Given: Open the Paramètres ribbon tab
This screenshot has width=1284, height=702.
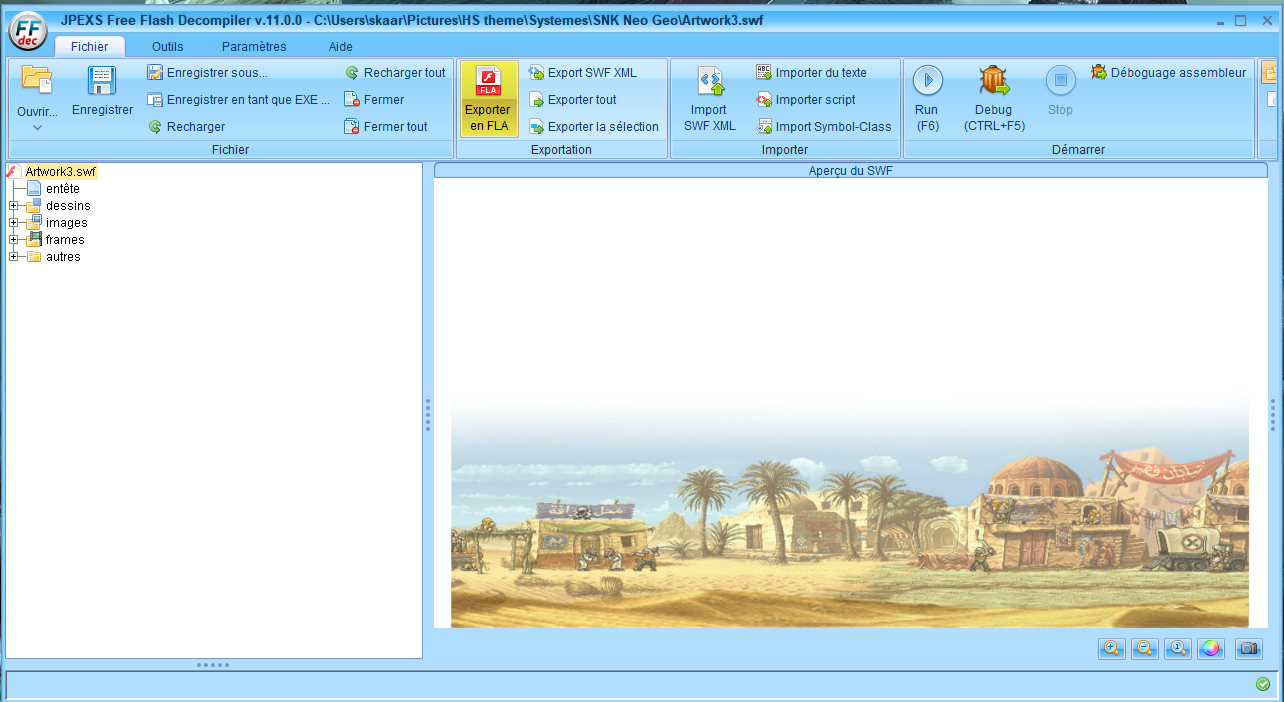Looking at the screenshot, I should tap(254, 47).
